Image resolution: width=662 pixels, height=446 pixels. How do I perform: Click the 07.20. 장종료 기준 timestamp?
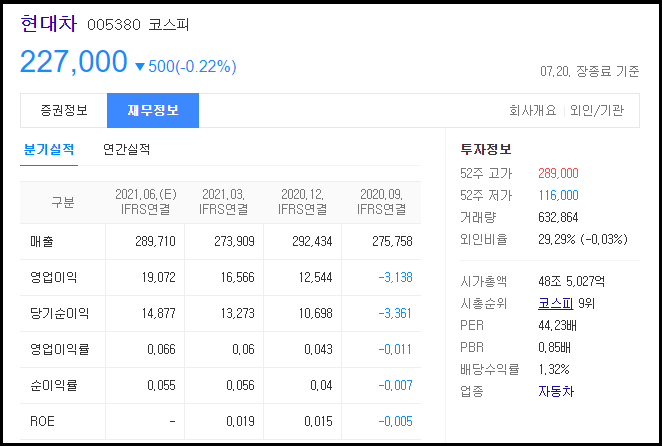589,71
